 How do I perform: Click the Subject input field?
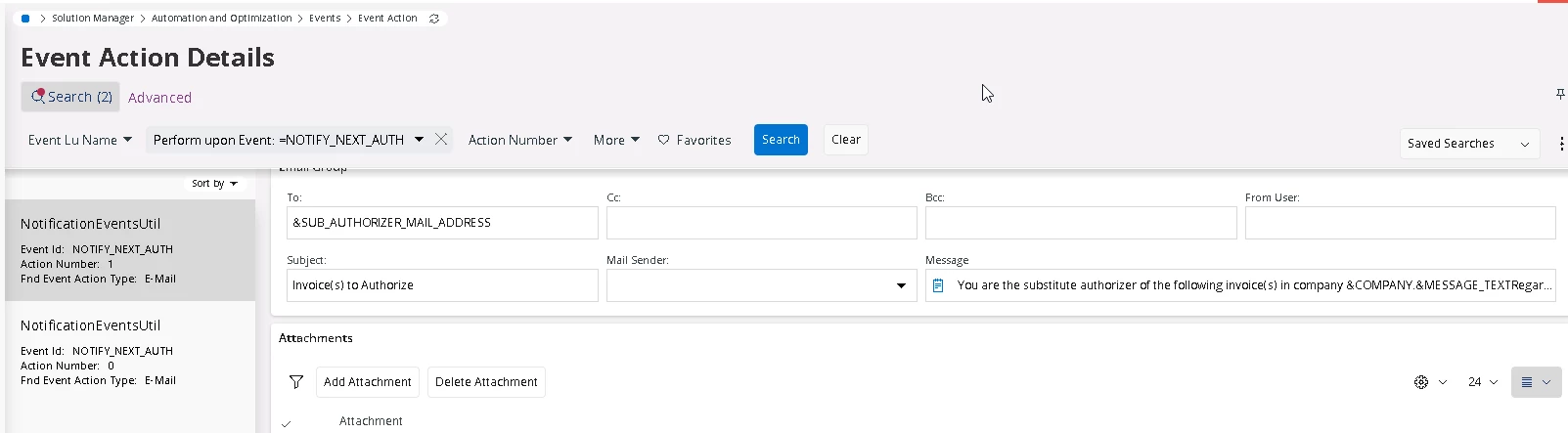[442, 285]
